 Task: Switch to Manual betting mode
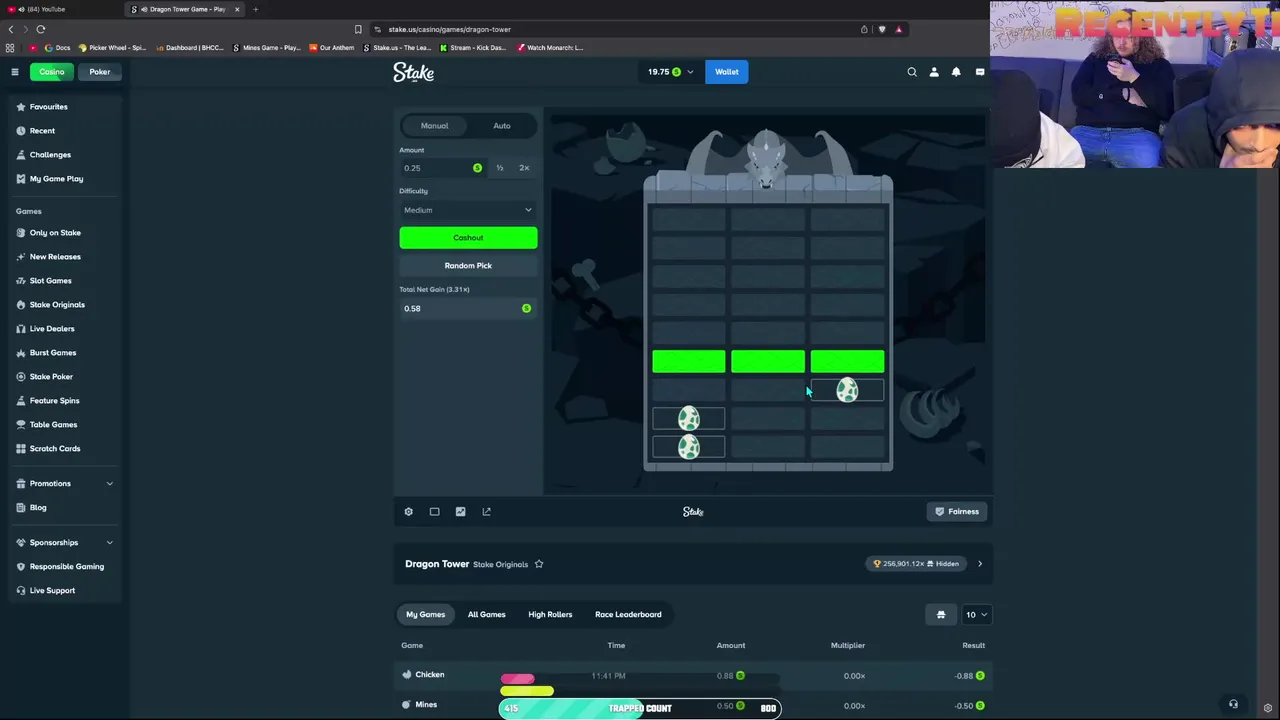434,126
